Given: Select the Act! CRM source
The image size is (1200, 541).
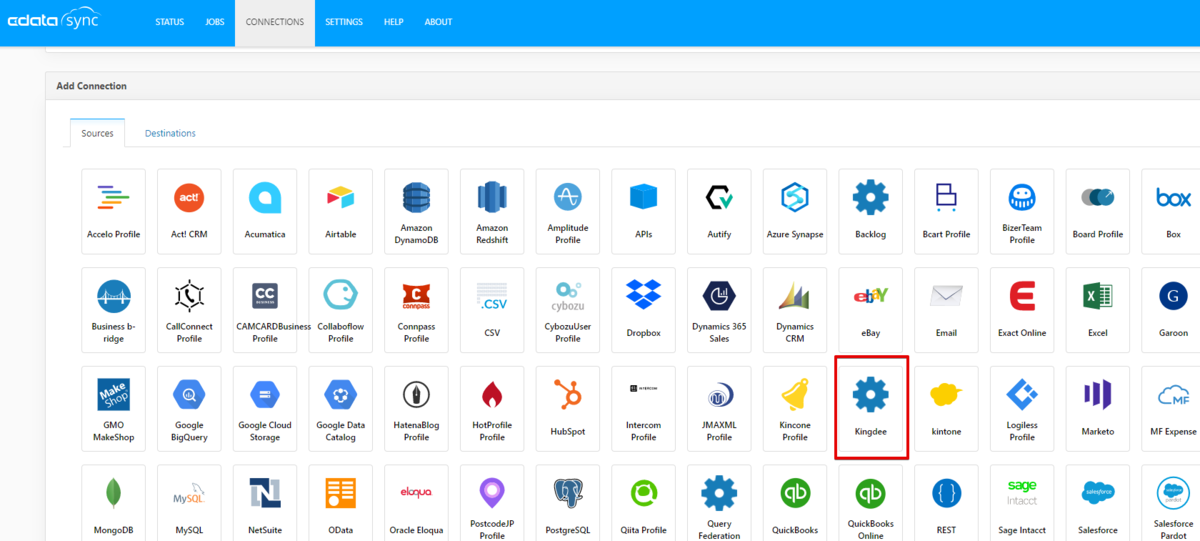Looking at the screenshot, I should click(x=189, y=211).
